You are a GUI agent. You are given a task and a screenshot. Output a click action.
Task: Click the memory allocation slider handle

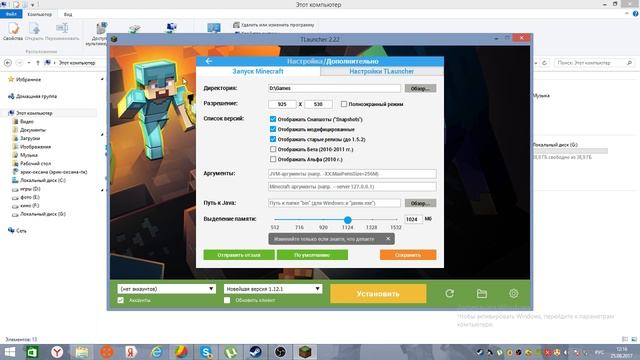click(x=347, y=220)
